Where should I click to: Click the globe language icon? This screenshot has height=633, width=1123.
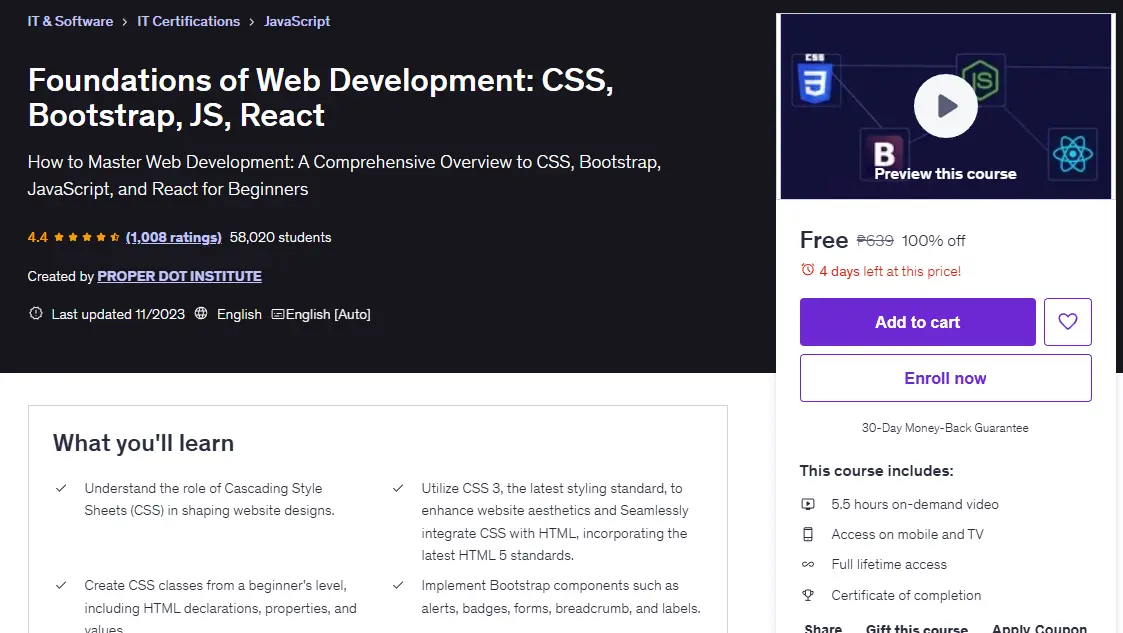tap(201, 314)
